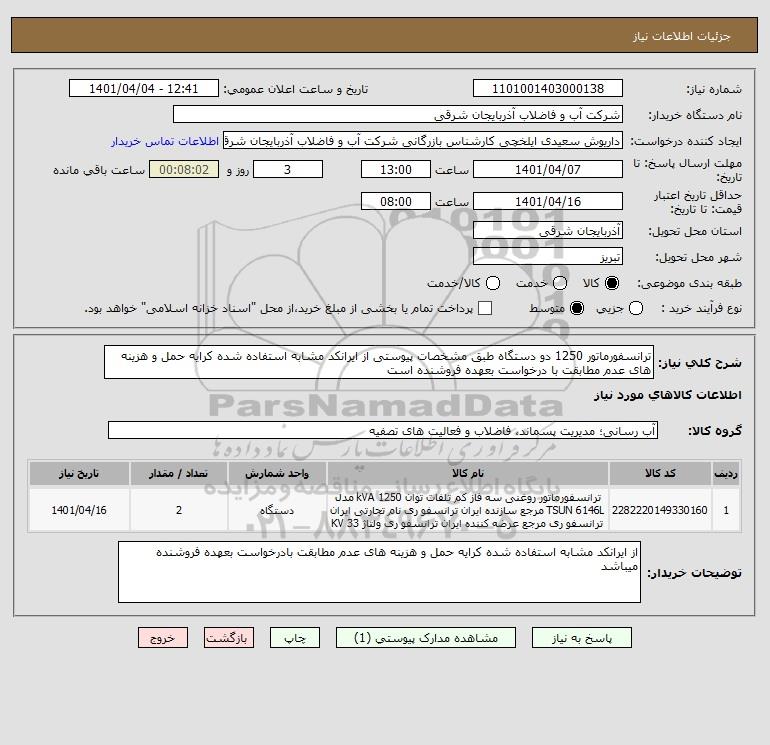Click the کد کالا column header
This screenshot has height=745, width=770.
(x=660, y=473)
